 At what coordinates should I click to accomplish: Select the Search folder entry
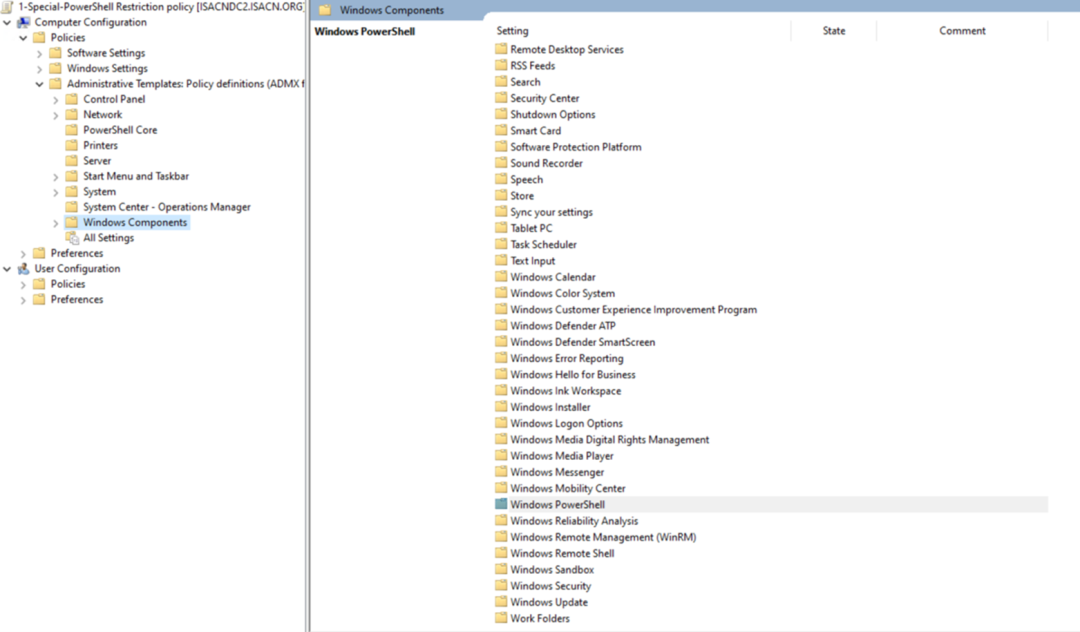pyautogui.click(x=525, y=81)
